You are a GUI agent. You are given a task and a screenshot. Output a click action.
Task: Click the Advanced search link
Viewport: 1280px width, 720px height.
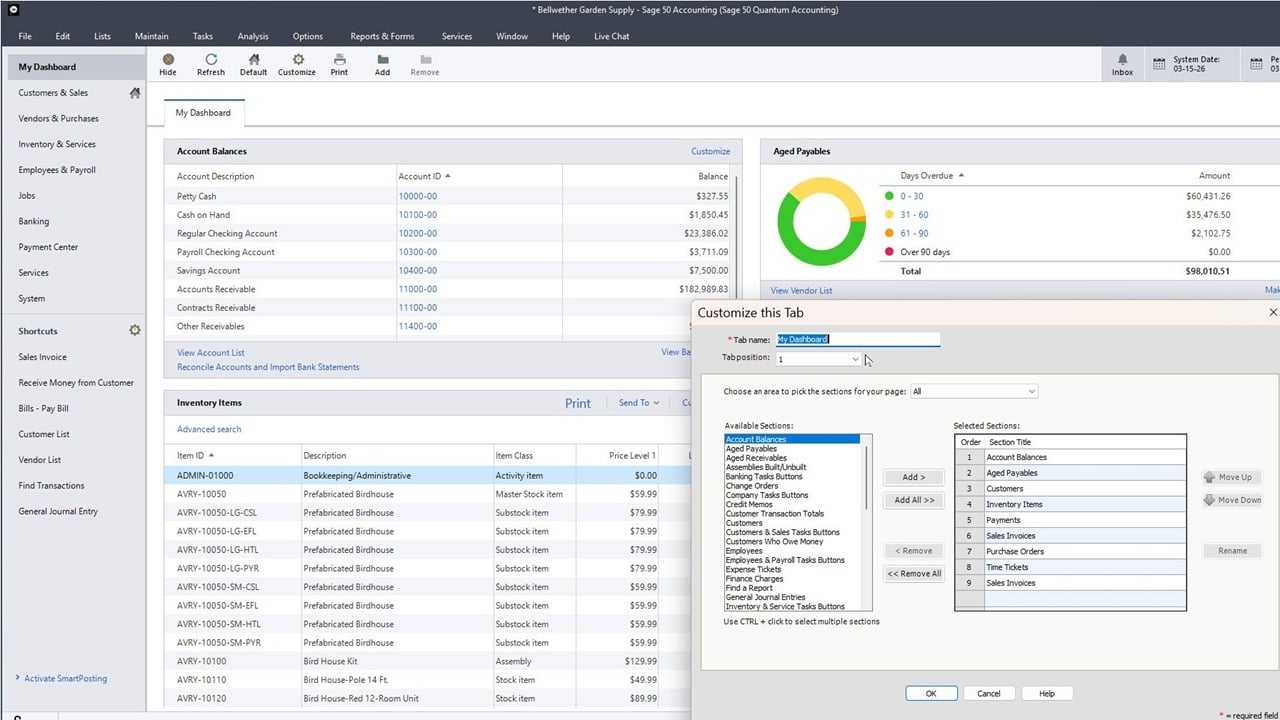tap(209, 429)
